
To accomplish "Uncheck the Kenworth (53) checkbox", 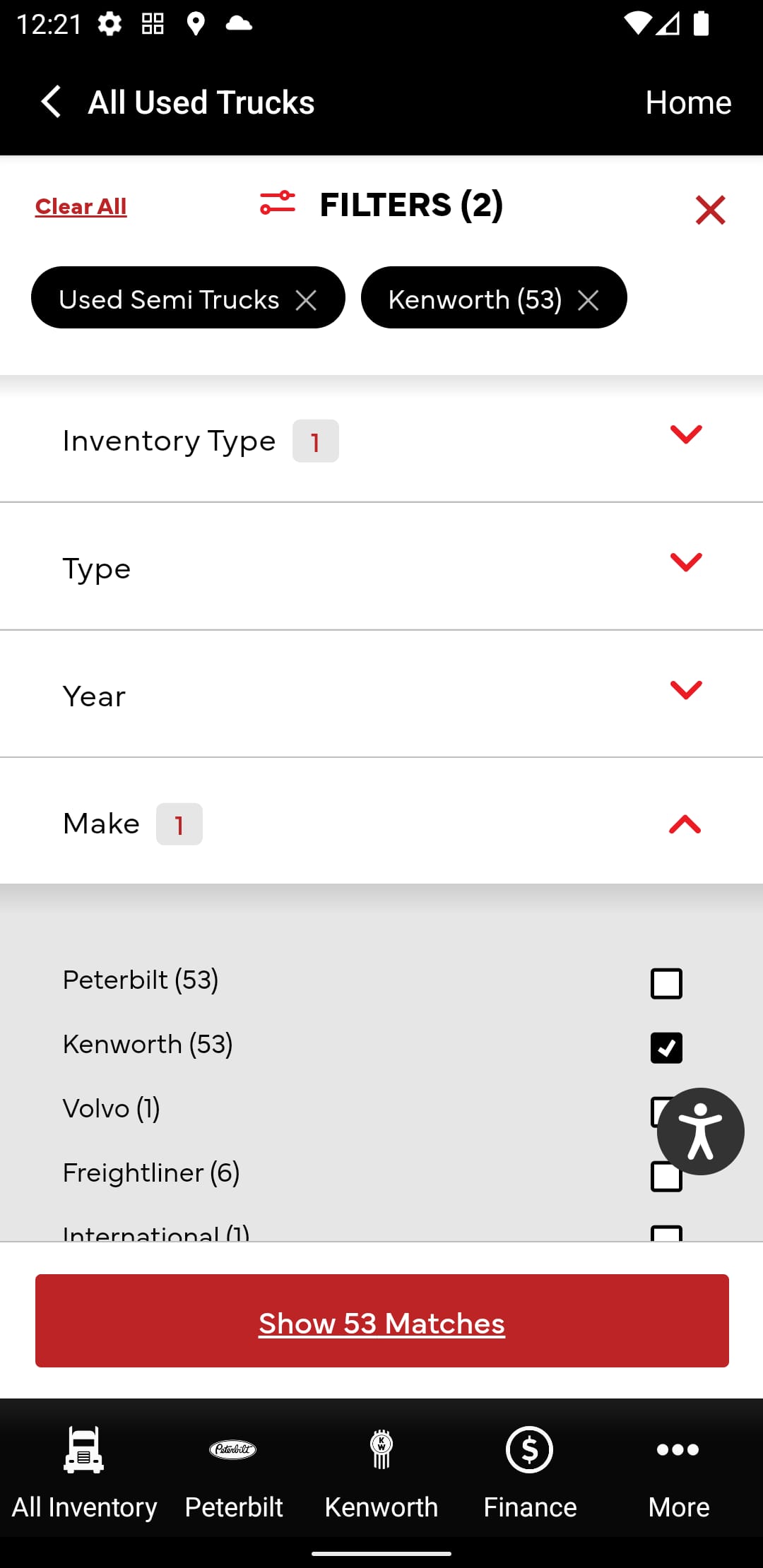I will click(x=665, y=1048).
